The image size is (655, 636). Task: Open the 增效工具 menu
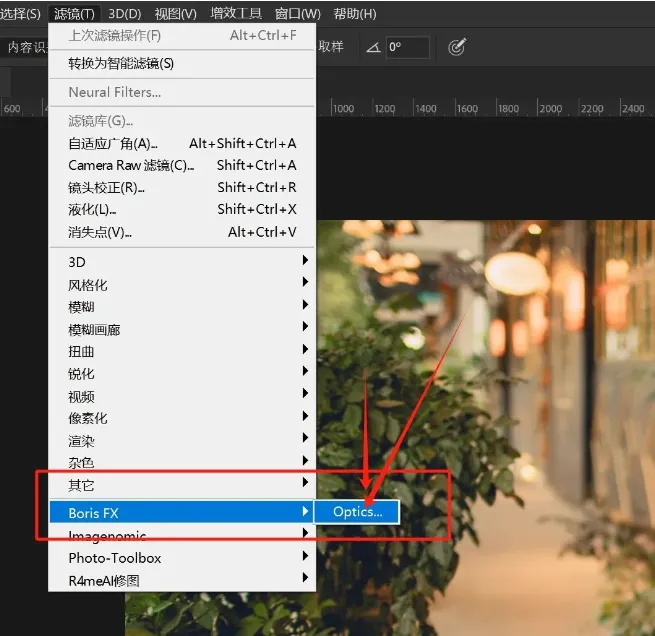point(236,14)
